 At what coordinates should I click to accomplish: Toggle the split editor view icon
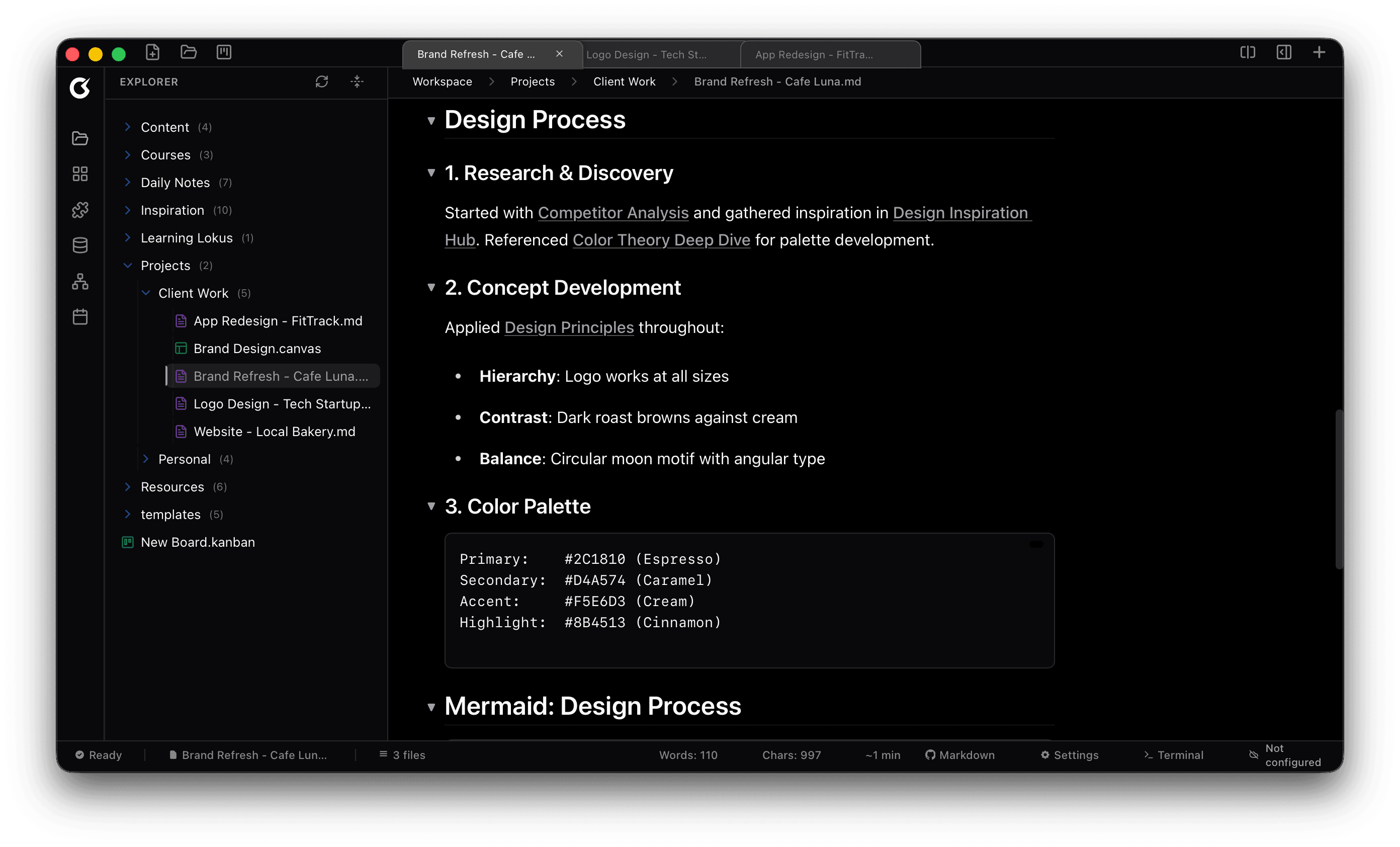(x=1247, y=53)
